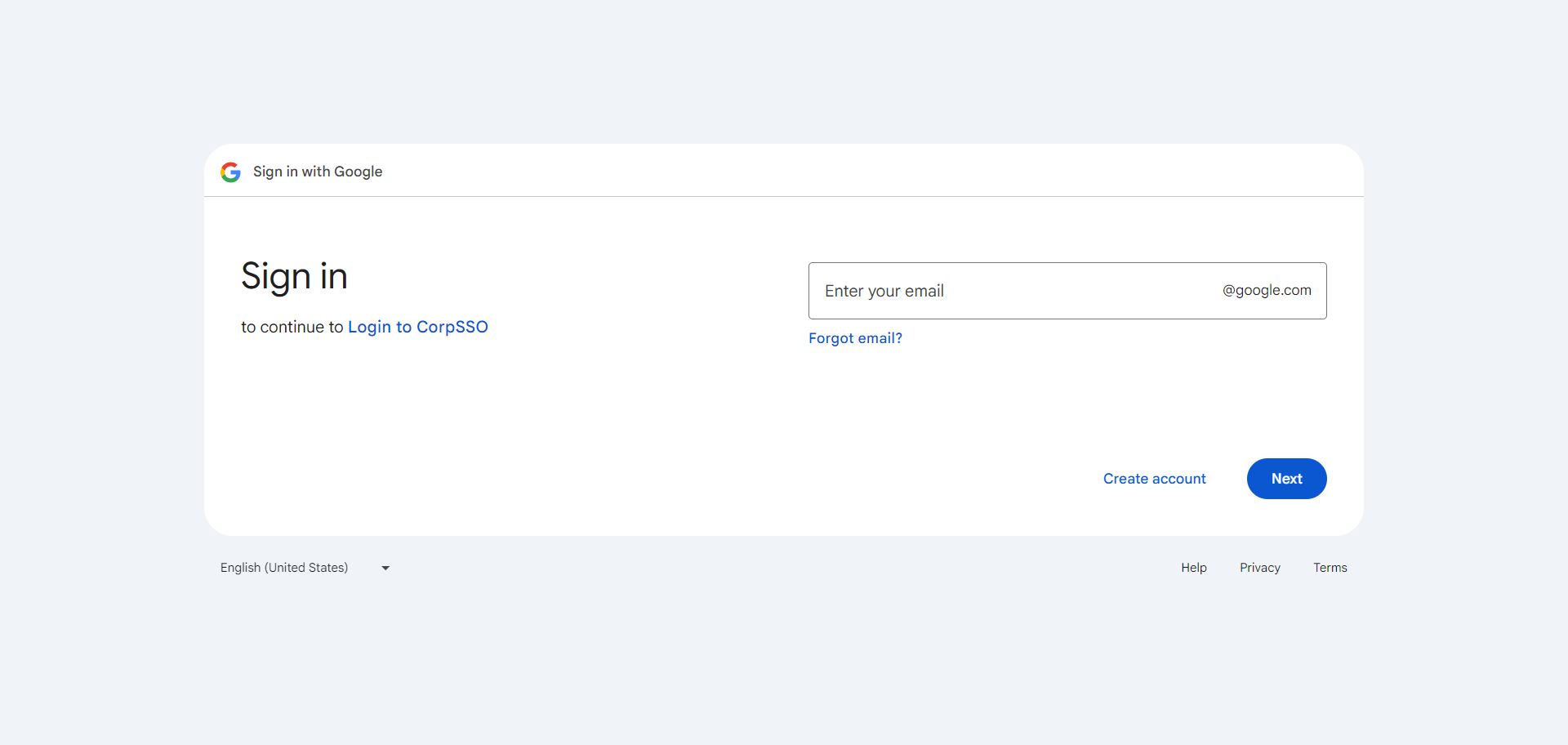Open the Terms footer link
1568x745 pixels.
click(x=1330, y=568)
